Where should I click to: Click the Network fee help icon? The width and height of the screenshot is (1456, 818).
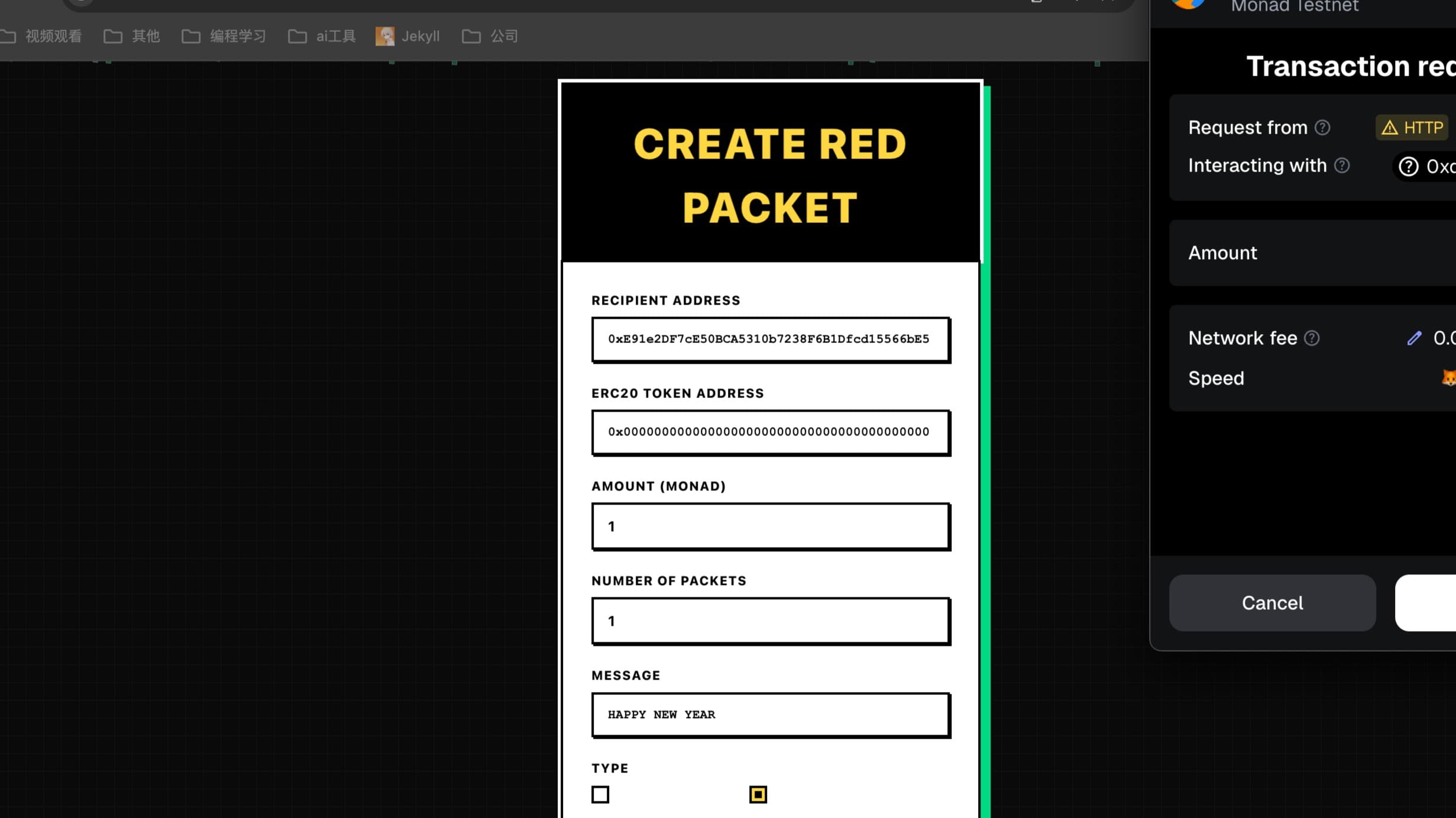(1312, 338)
